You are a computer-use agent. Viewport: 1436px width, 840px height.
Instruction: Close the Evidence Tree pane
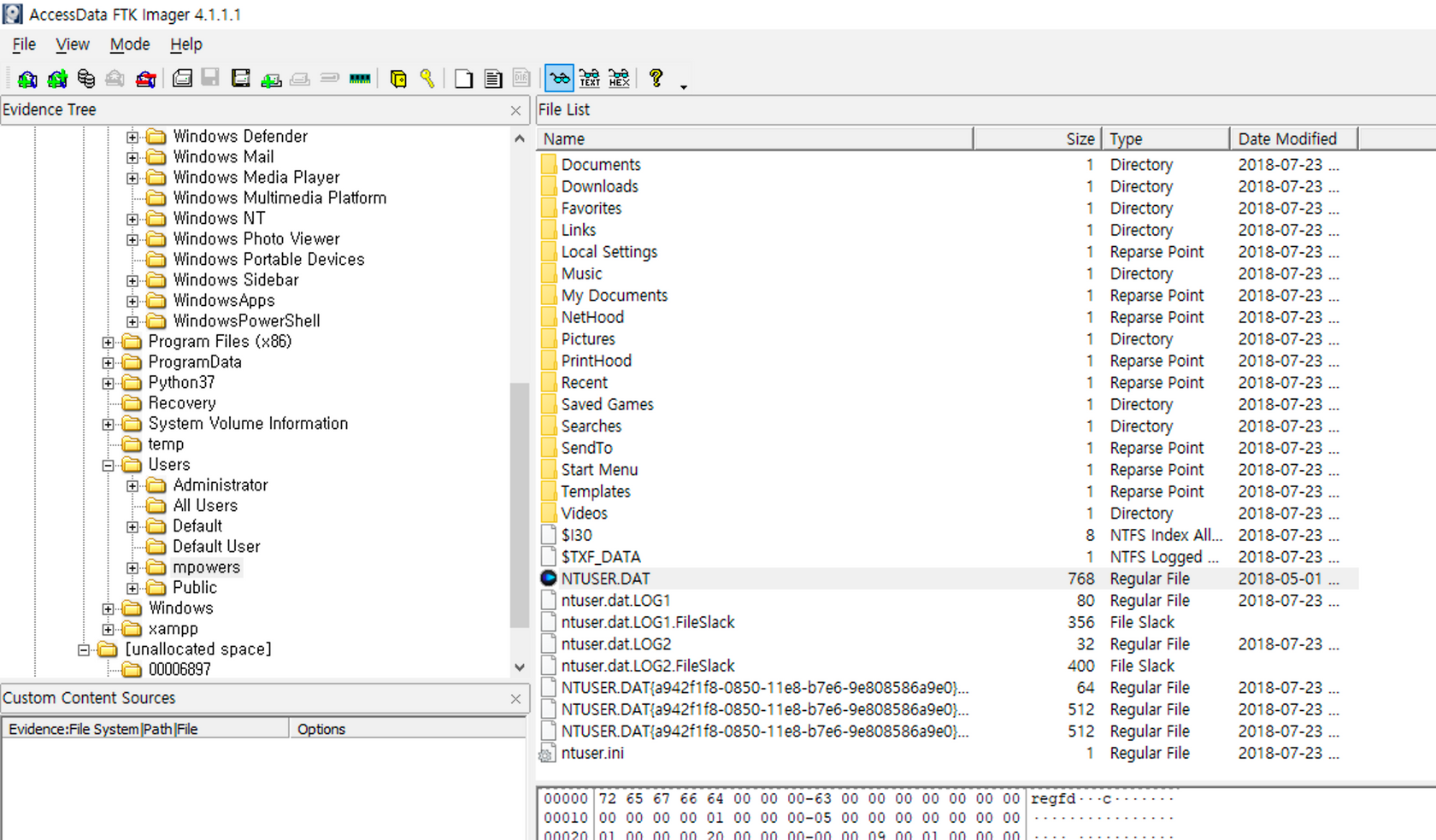pyautogui.click(x=515, y=110)
